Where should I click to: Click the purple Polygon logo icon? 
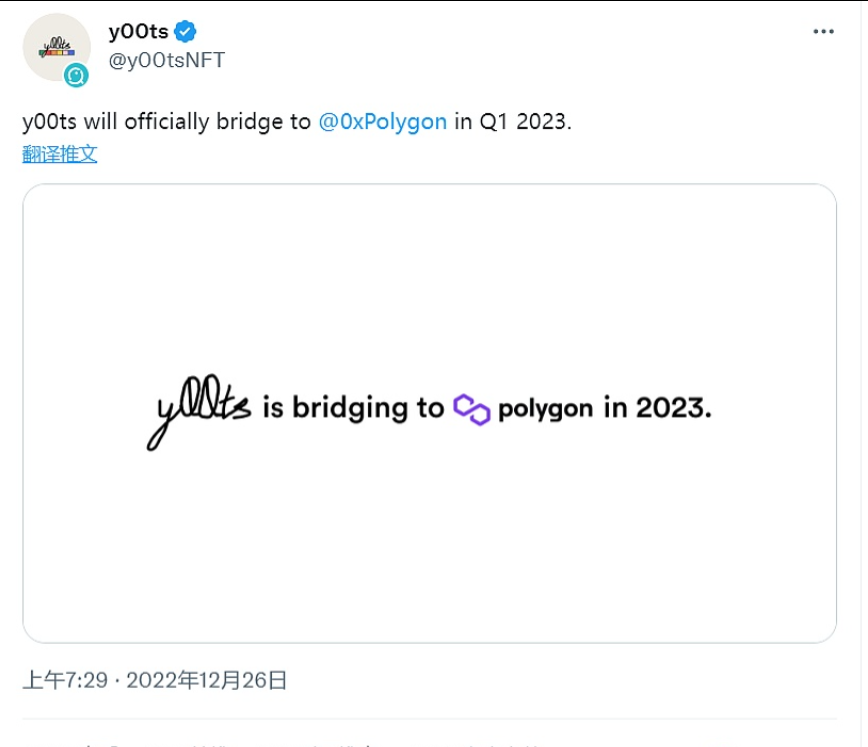pos(471,409)
